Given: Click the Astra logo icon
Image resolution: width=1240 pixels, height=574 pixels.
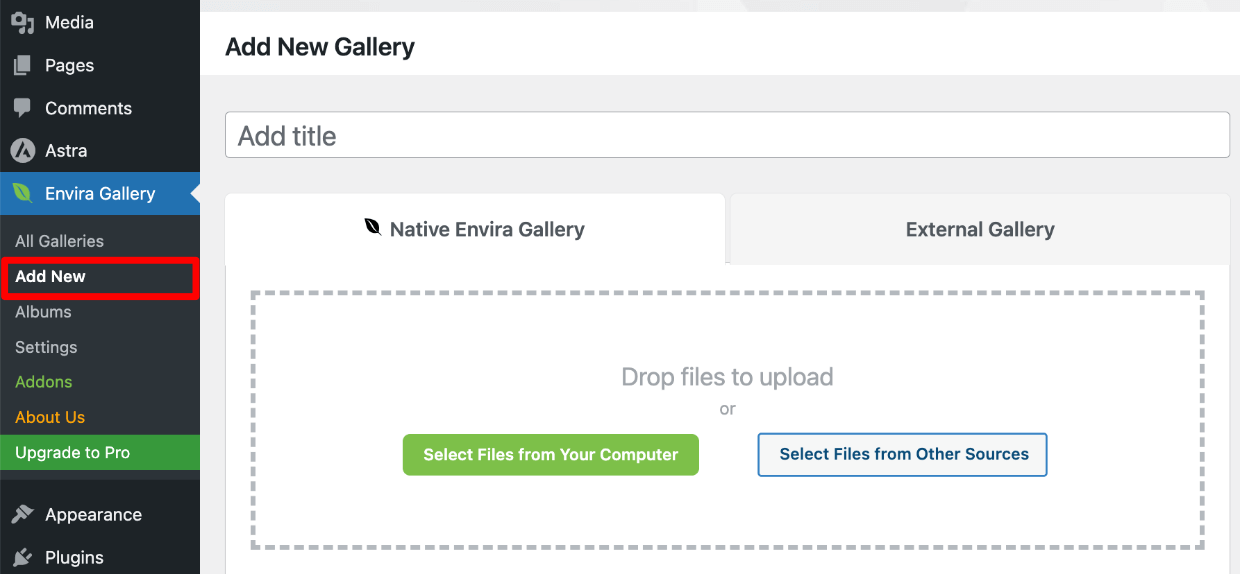Looking at the screenshot, I should (22, 151).
